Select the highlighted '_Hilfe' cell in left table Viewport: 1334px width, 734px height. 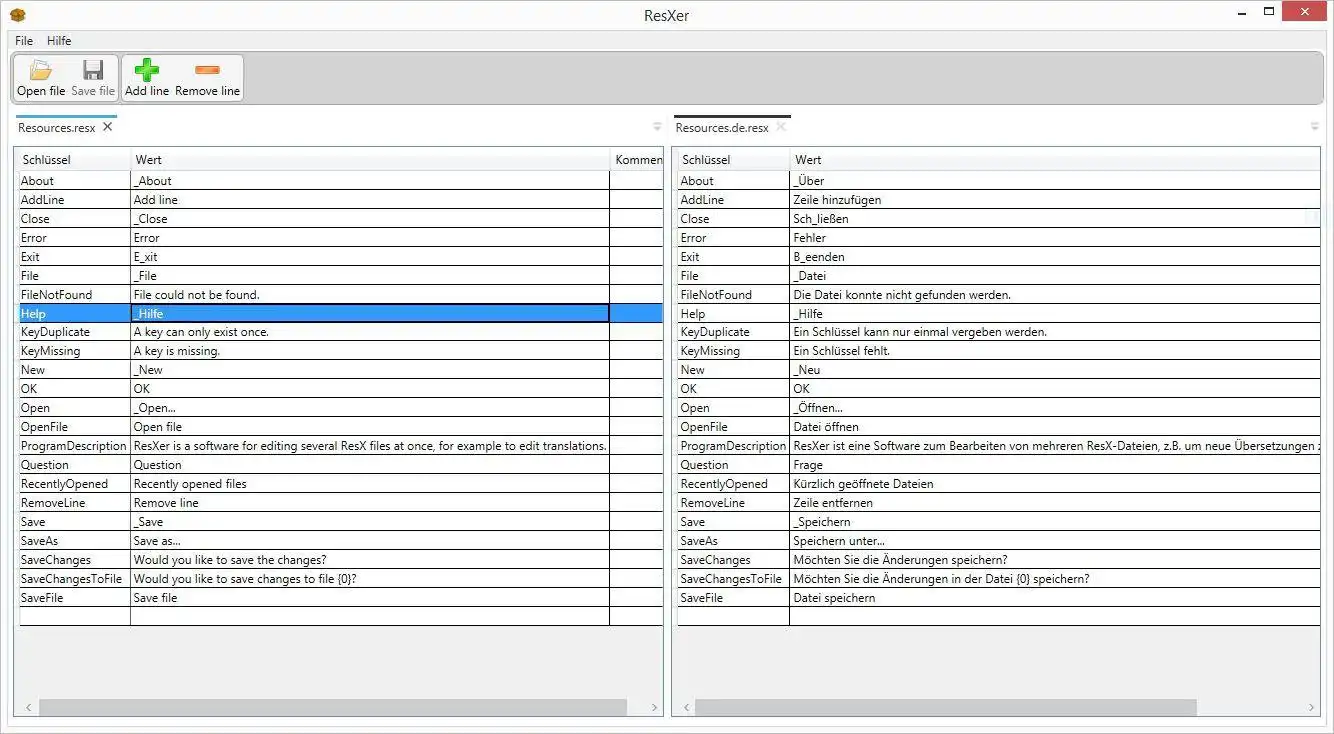(370, 314)
